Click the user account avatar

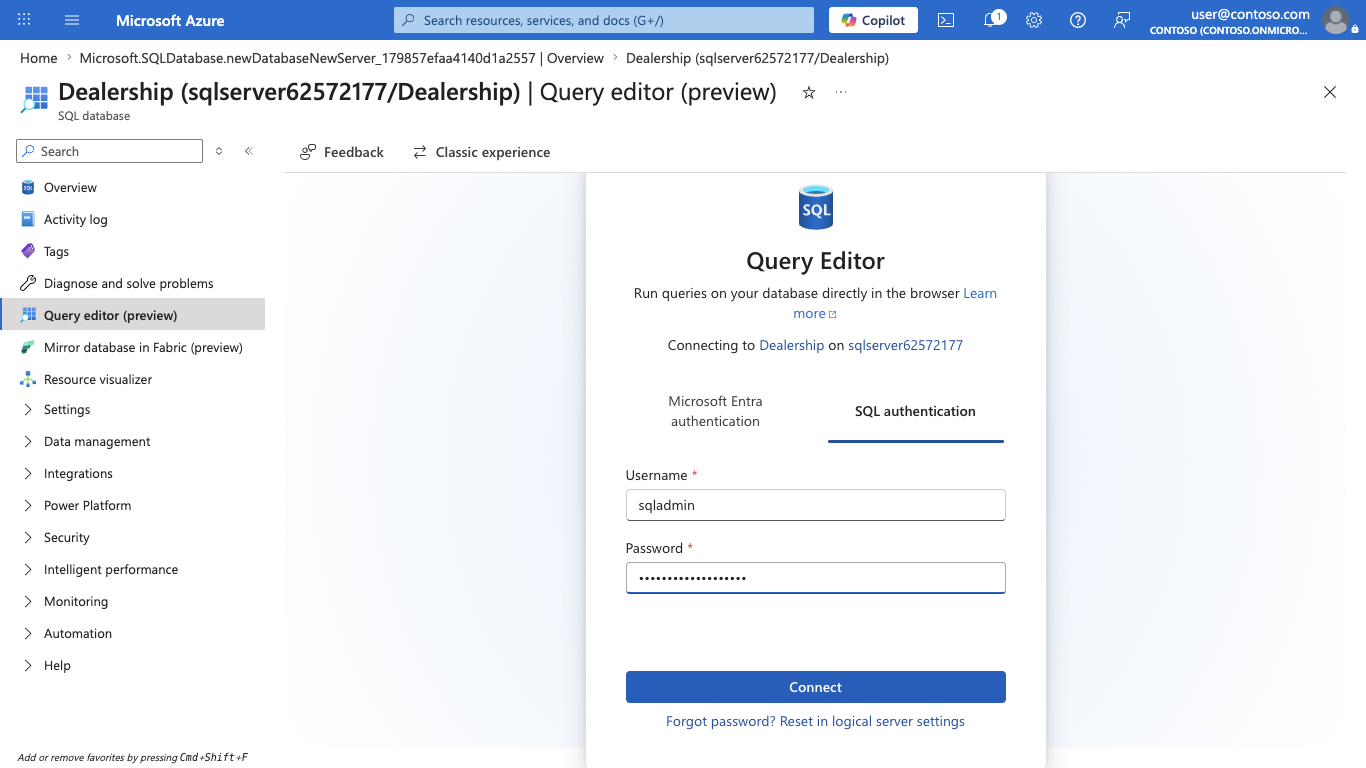pos(1335,20)
